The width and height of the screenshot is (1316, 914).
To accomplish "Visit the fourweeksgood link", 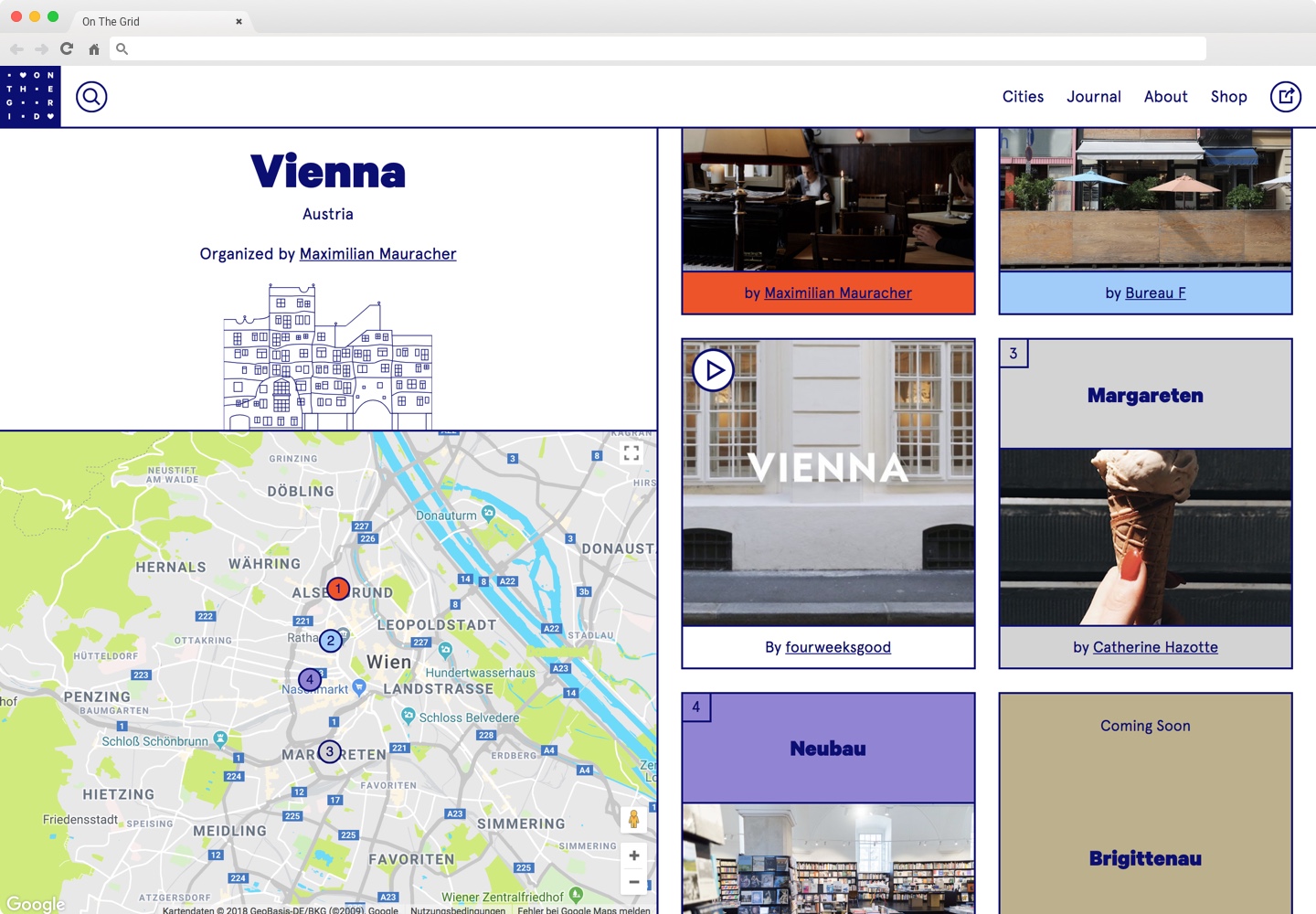I will coord(837,647).
